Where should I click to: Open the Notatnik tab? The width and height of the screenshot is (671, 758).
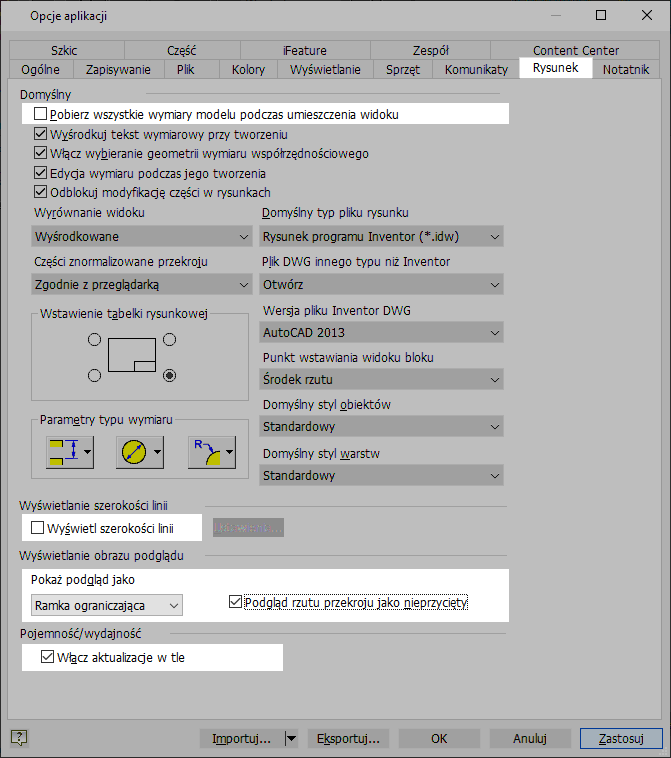[626, 70]
